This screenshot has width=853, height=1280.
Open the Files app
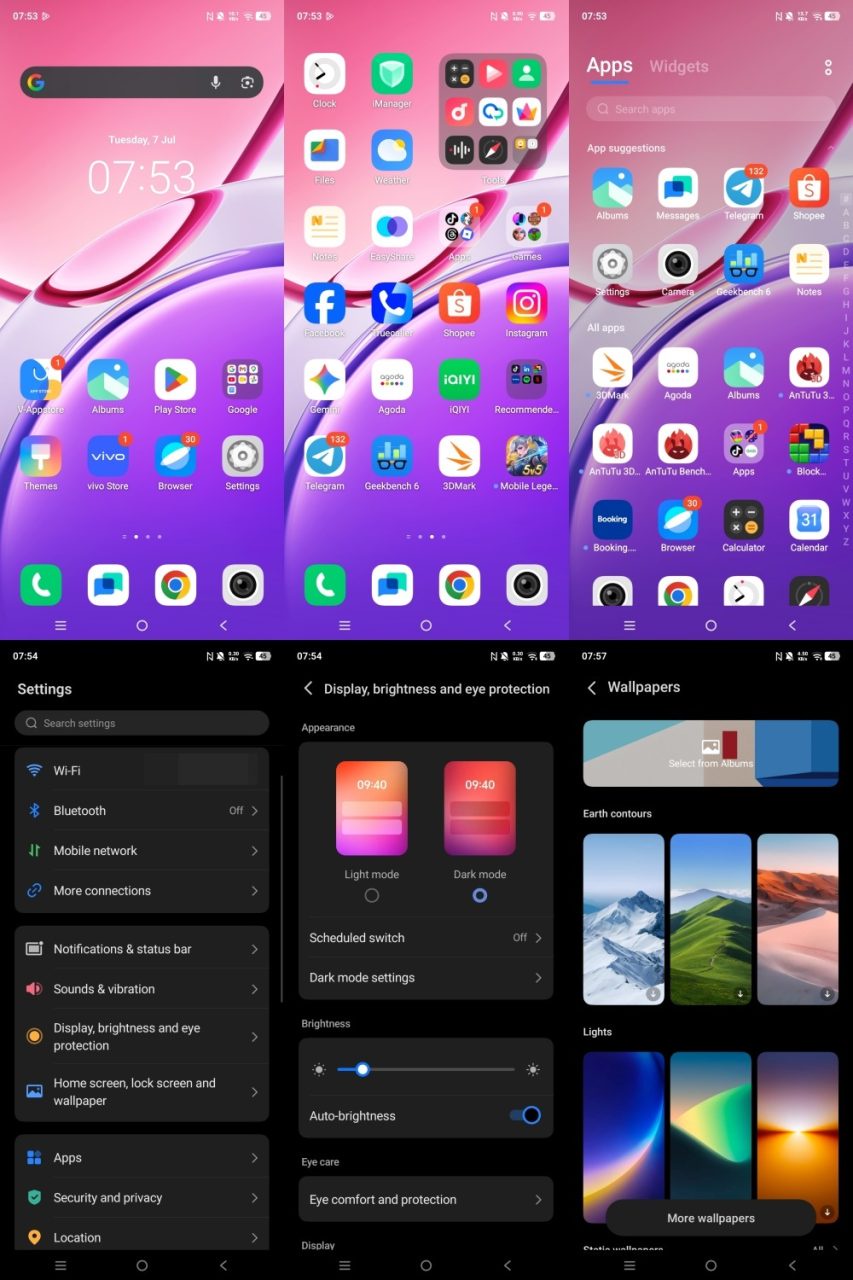pyautogui.click(x=325, y=150)
